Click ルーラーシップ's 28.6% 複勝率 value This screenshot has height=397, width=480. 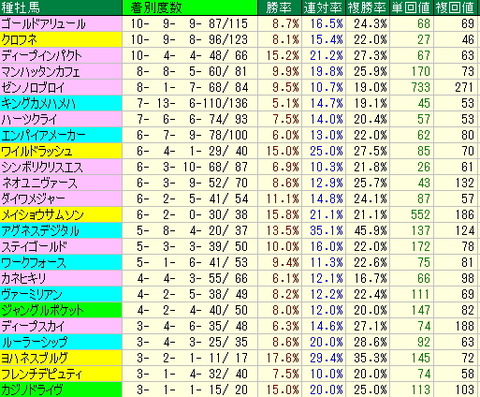370,342
